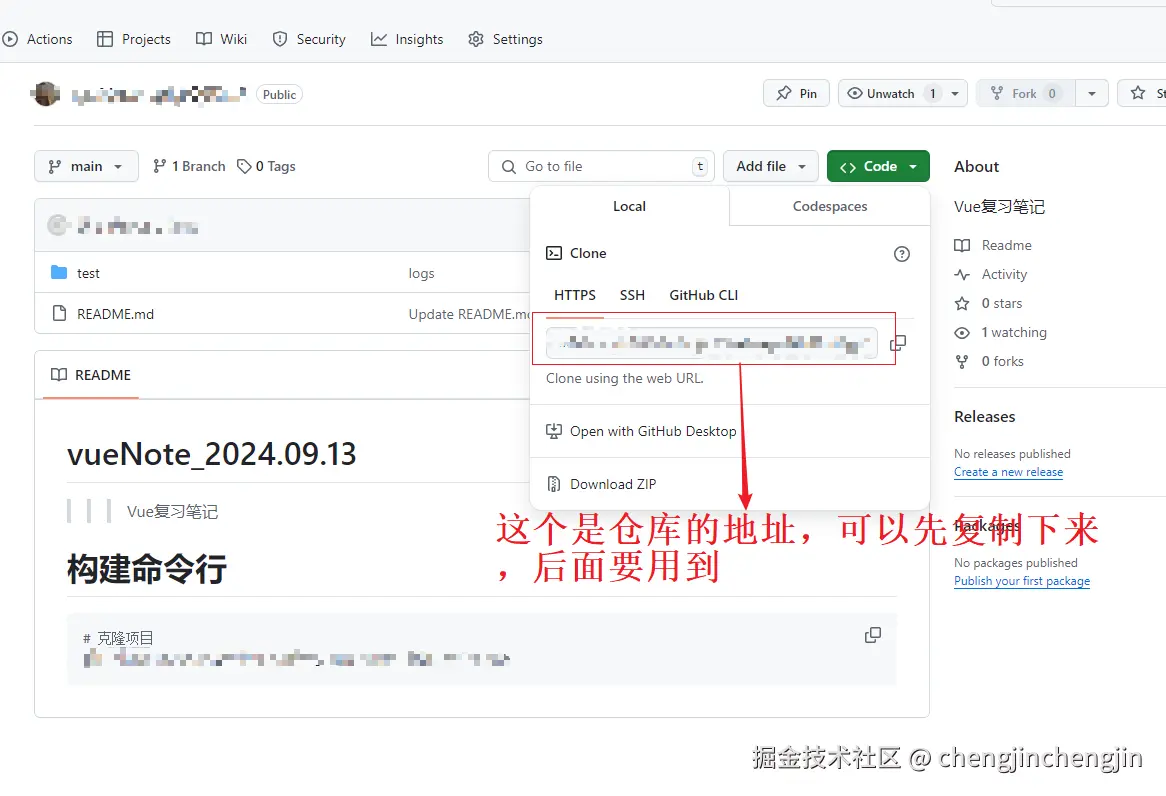Click the No packages published text

[1015, 562]
